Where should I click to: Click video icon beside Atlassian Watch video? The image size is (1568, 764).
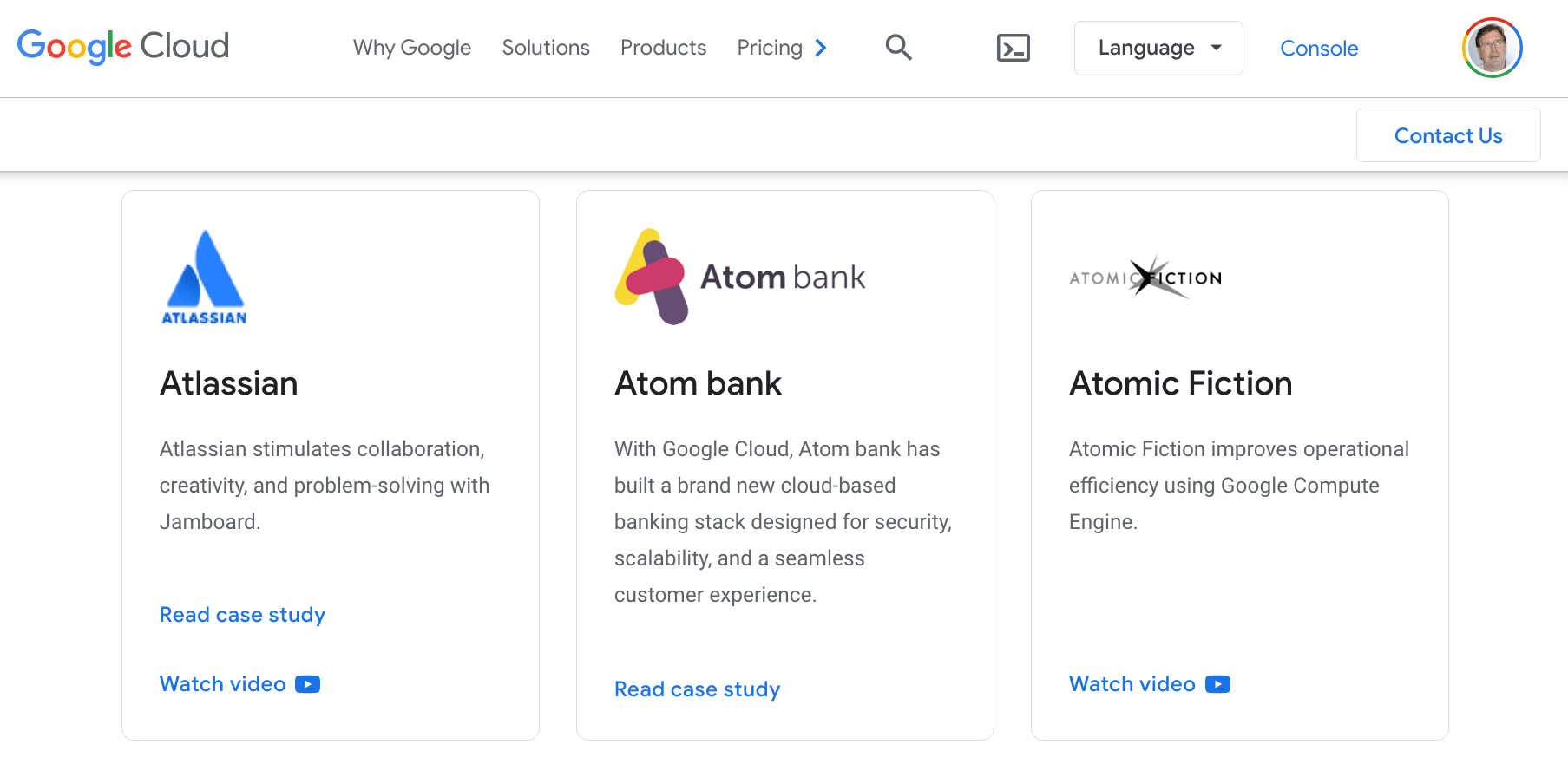pyautogui.click(x=308, y=684)
